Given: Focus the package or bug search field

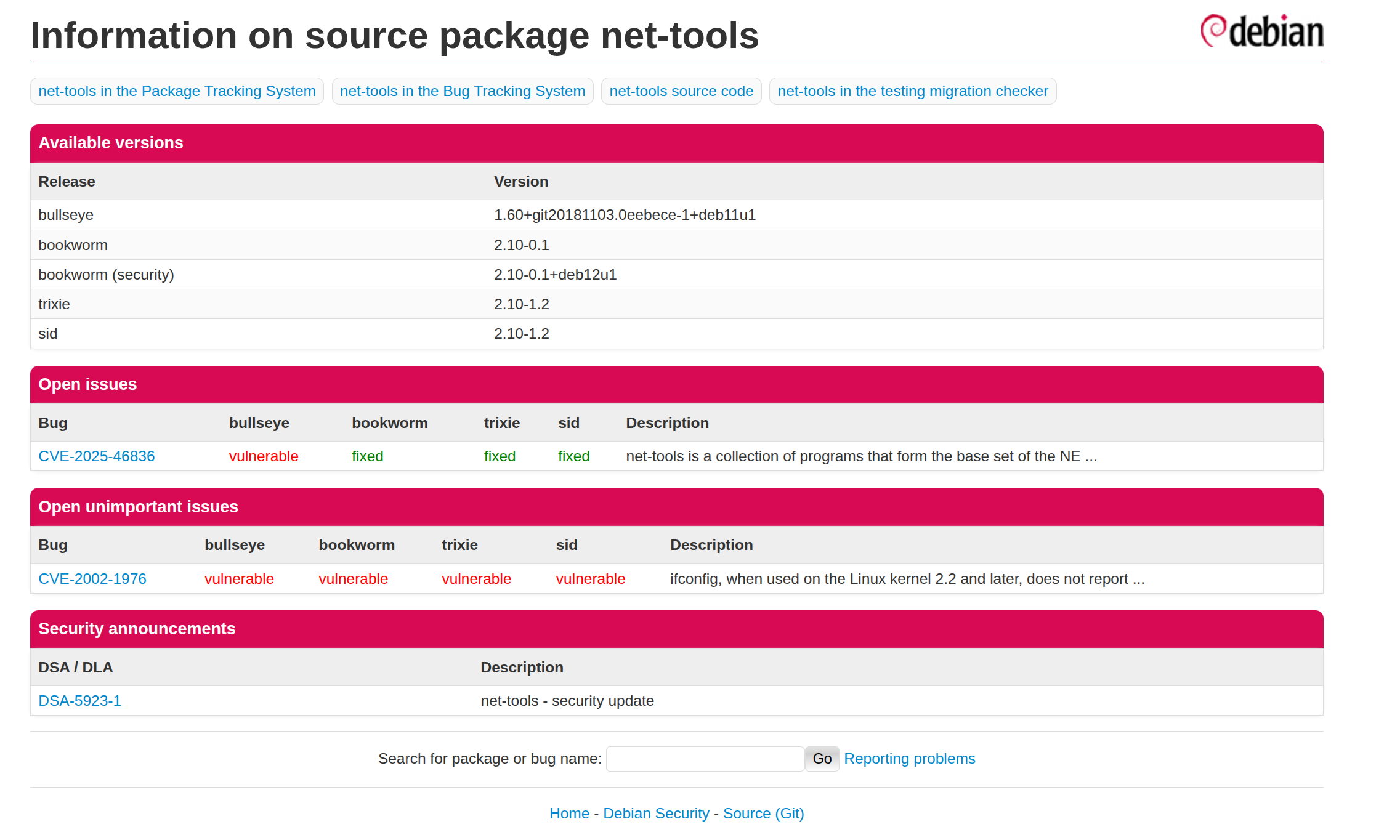Looking at the screenshot, I should [x=705, y=759].
